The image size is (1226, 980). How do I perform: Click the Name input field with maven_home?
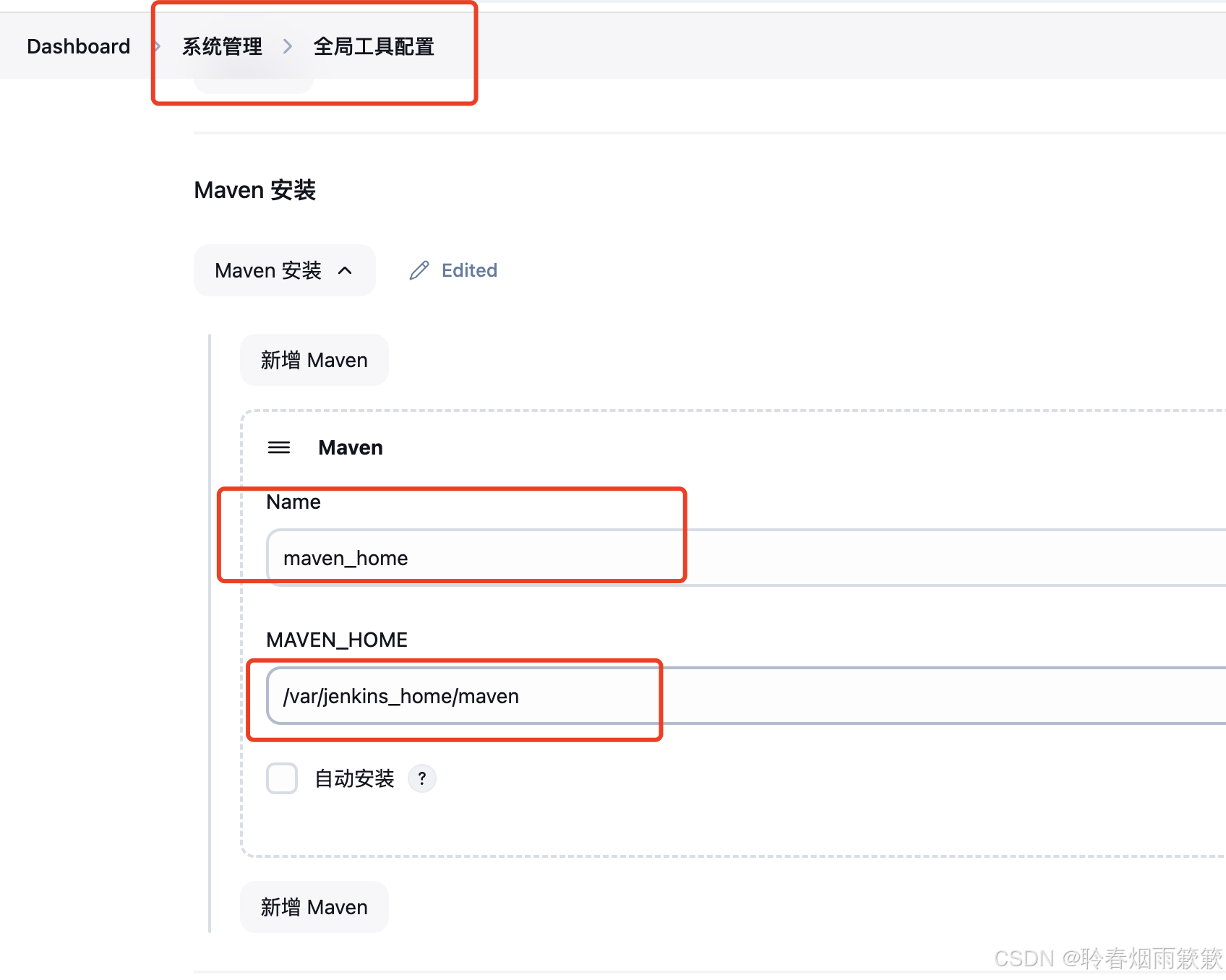click(x=746, y=557)
